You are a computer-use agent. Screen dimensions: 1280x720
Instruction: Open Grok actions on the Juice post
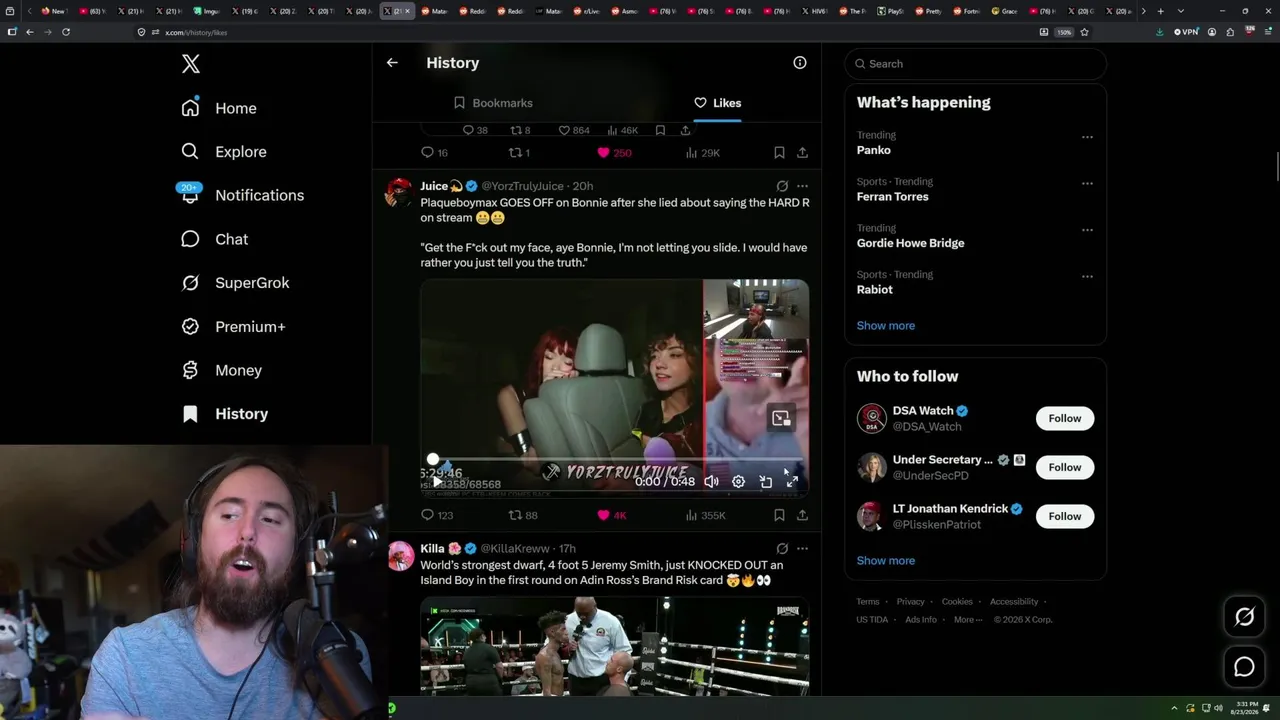(782, 186)
